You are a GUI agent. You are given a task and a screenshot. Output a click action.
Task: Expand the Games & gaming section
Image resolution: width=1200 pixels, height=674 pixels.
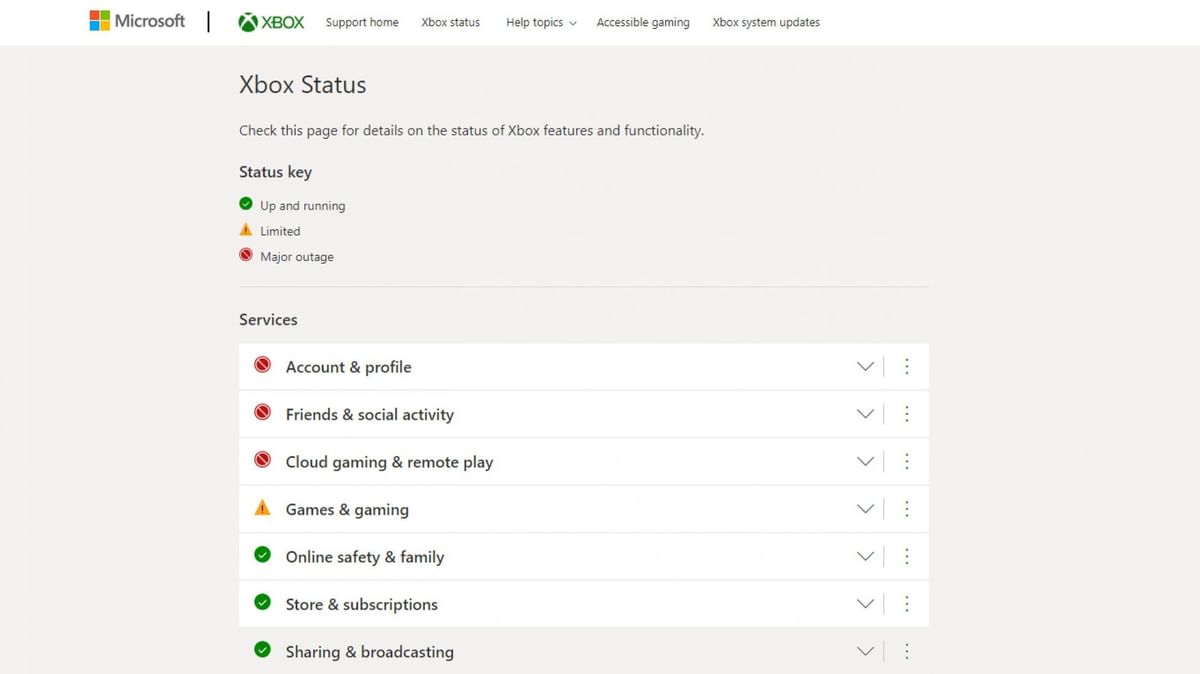865,508
